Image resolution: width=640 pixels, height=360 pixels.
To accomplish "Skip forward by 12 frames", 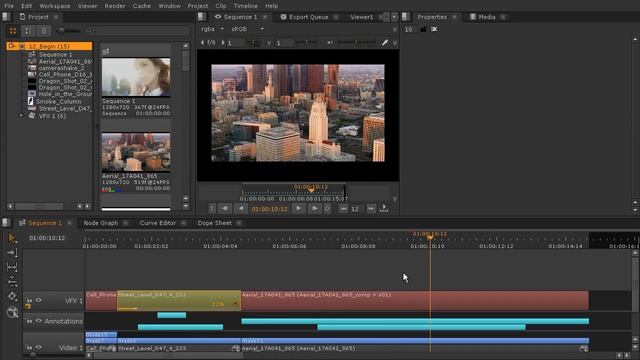I will click(x=371, y=209).
